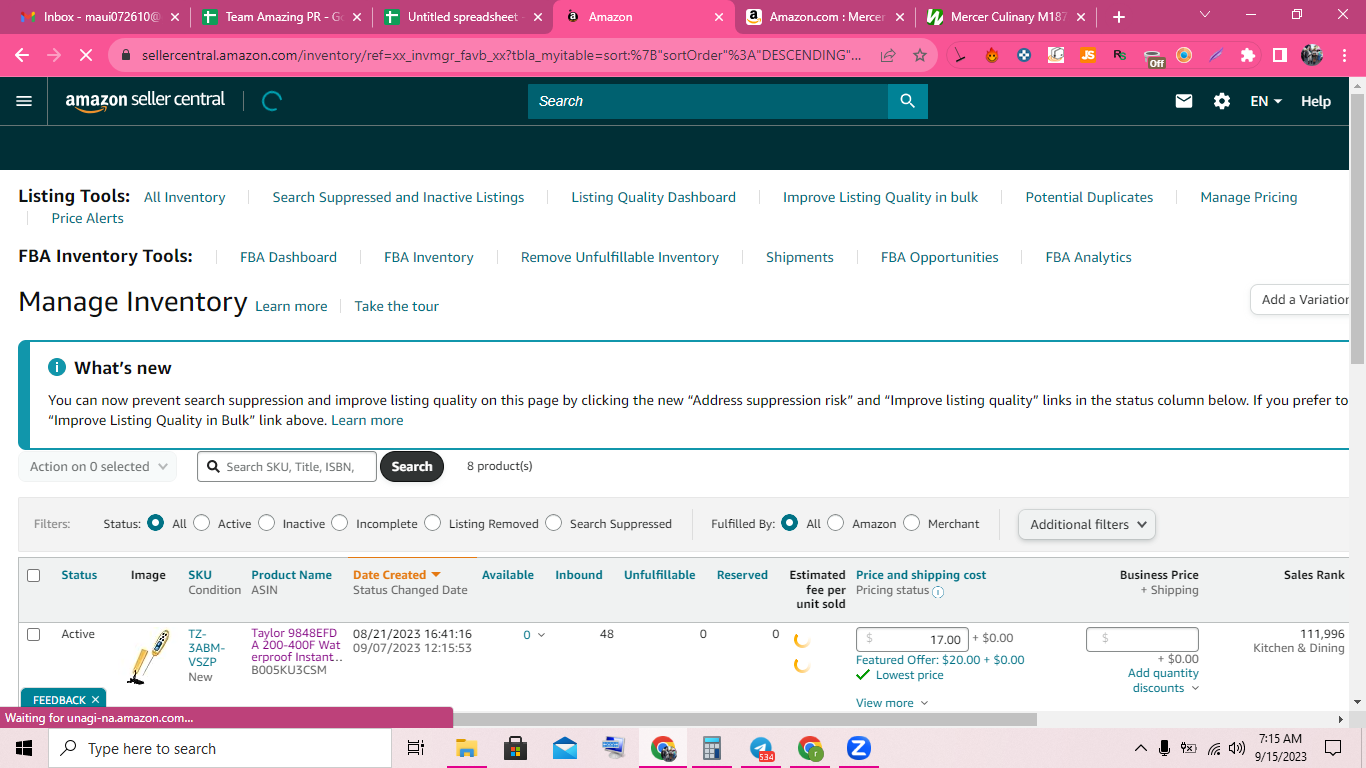Open Telegram from the taskbar
The width and height of the screenshot is (1366, 768).
(x=761, y=748)
